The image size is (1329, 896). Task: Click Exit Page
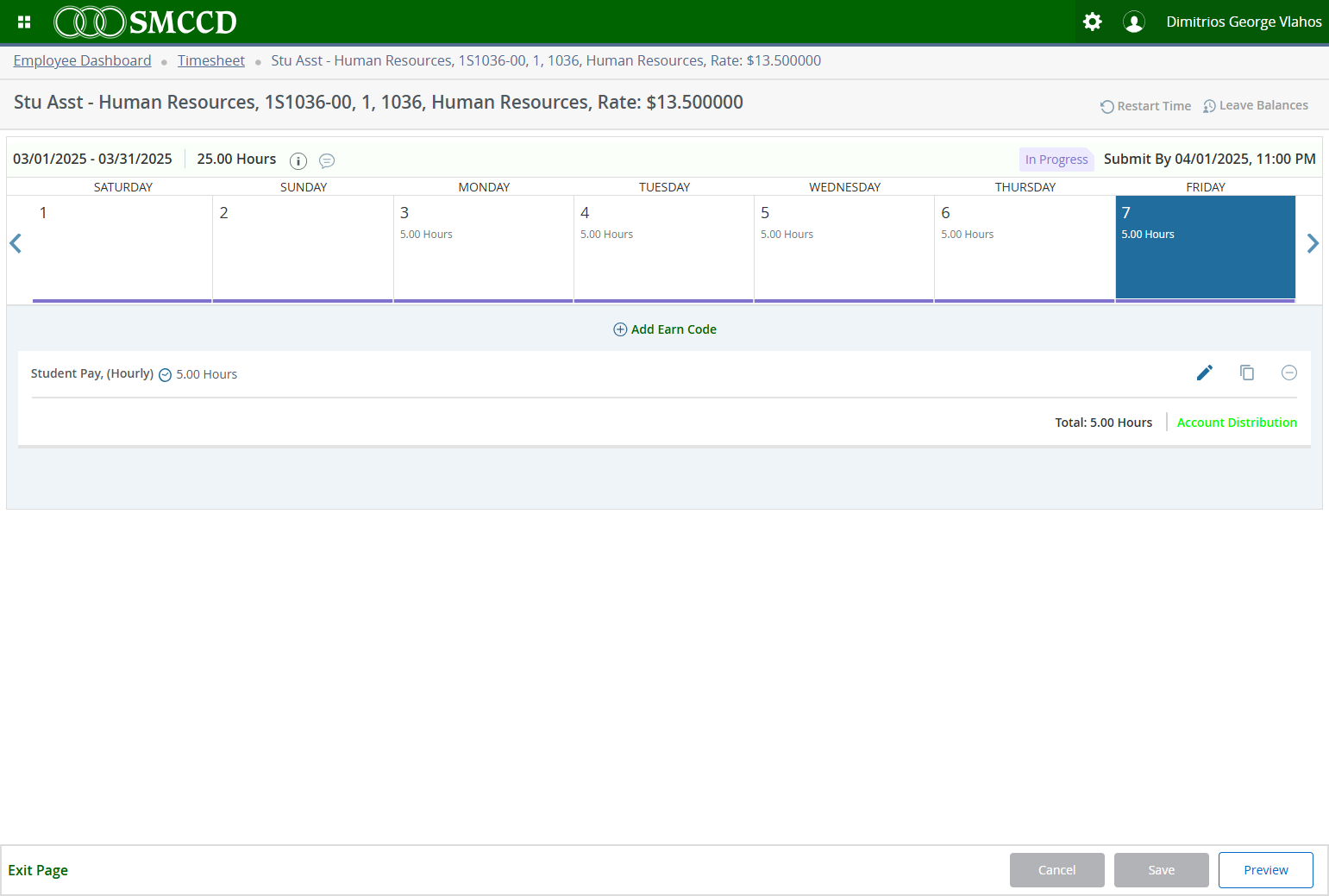click(x=38, y=870)
